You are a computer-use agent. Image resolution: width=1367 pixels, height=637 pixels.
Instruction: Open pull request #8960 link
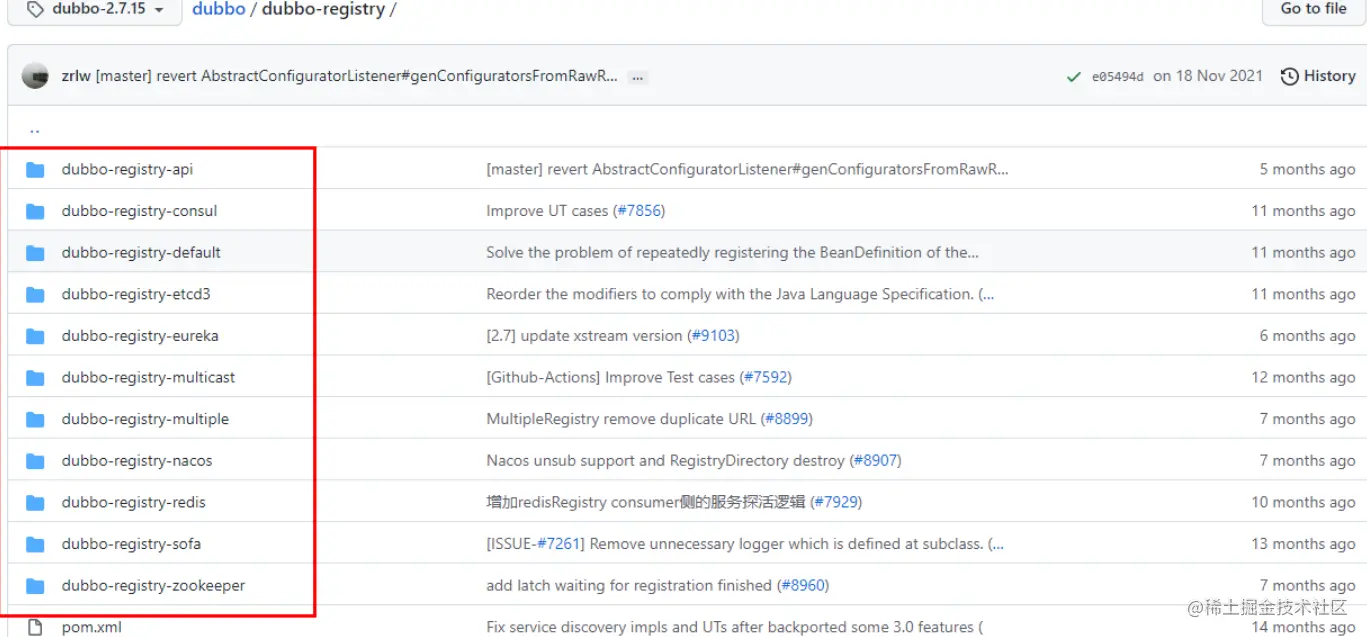click(803, 585)
